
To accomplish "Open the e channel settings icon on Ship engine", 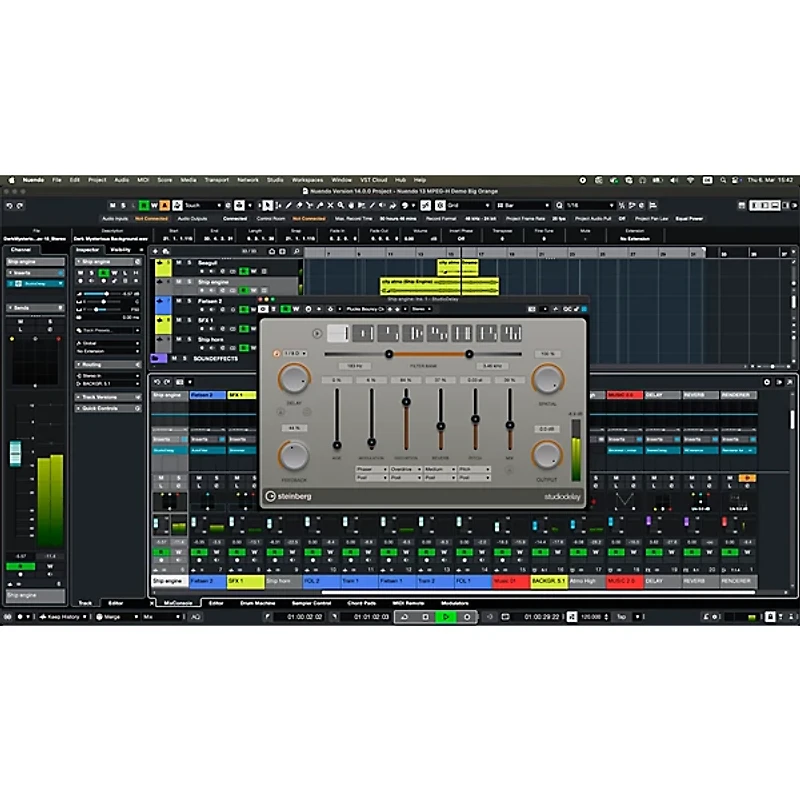I will click(222, 290).
